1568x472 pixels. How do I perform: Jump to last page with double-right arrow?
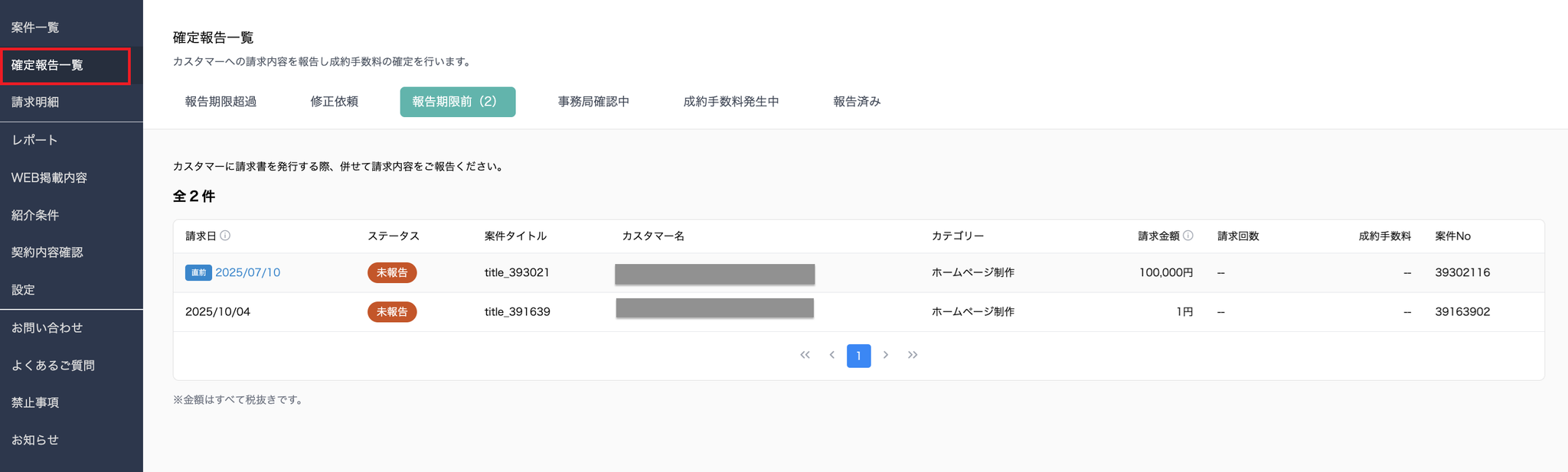click(913, 355)
